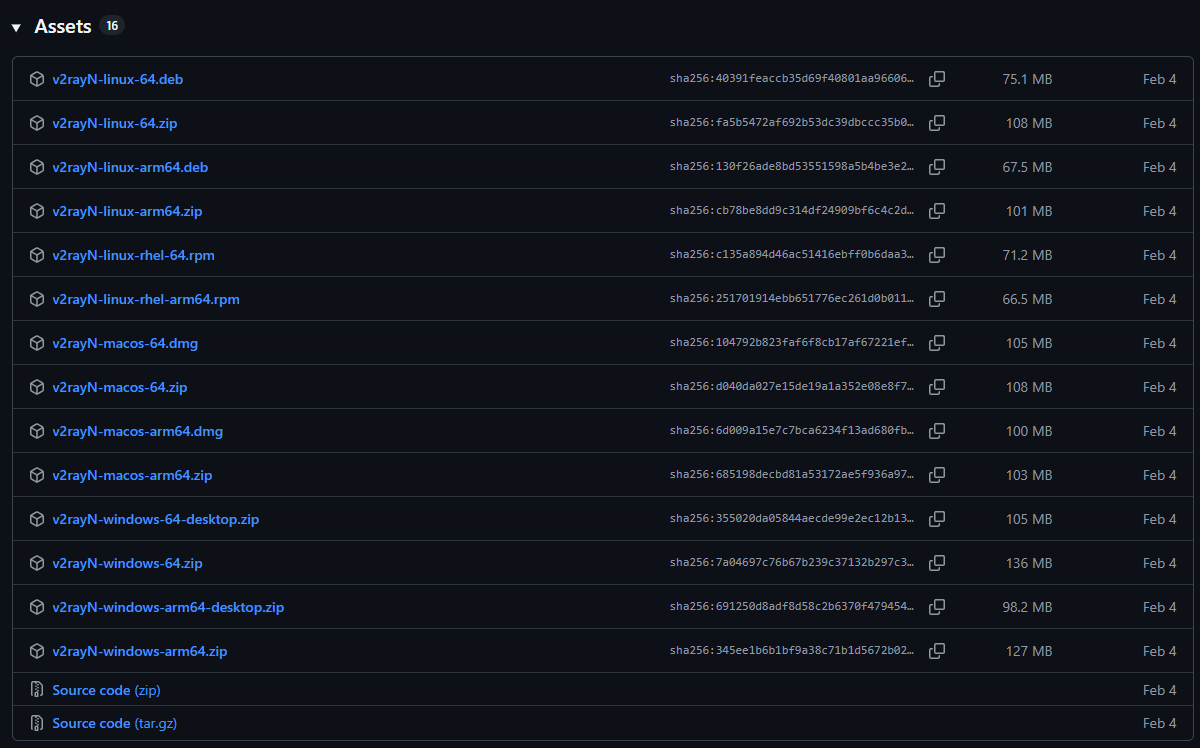
Task: Click sha256 hash text starting fa5b5472af
Action: click(x=792, y=123)
